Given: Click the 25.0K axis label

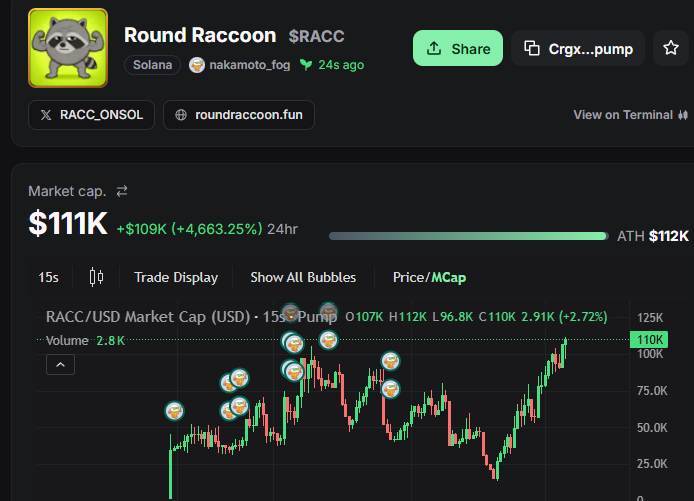Looking at the screenshot, I should point(652,464).
